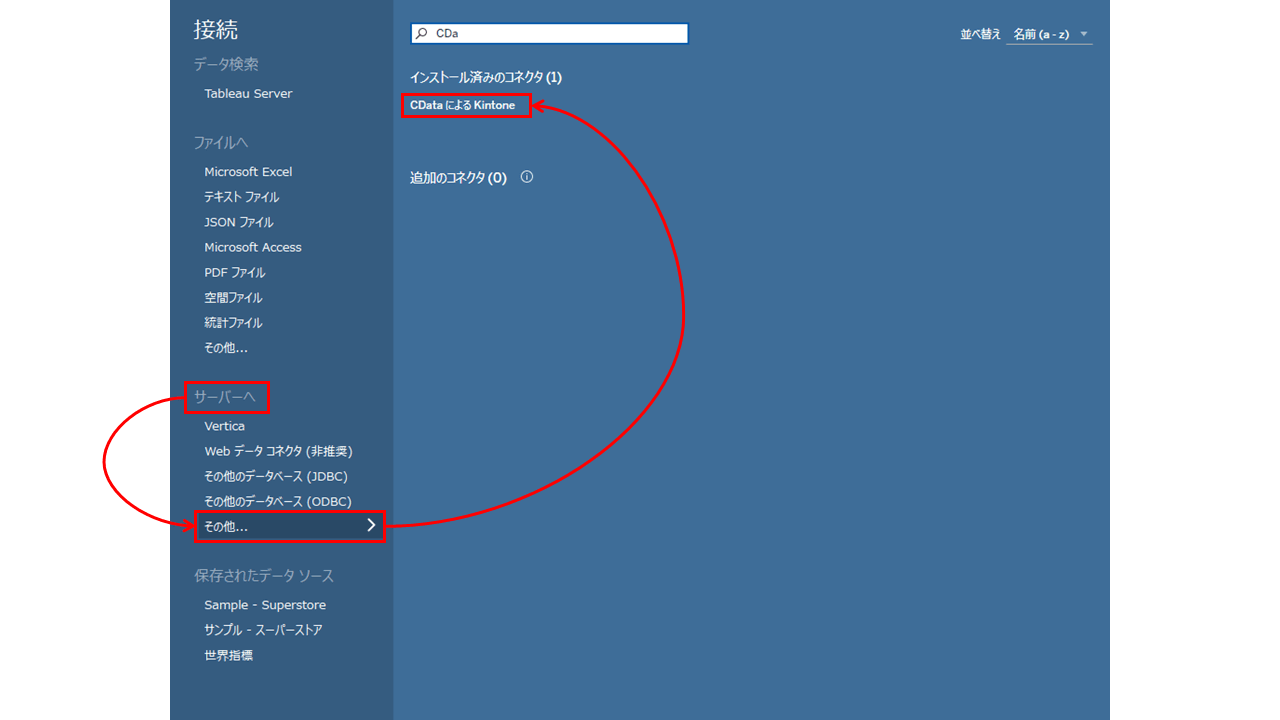
Task: Connect to Vertica server
Action: pos(225,426)
